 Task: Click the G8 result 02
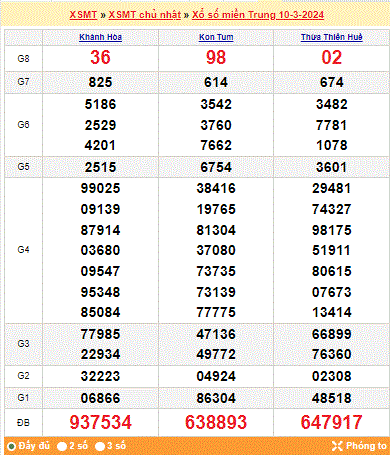tap(332, 57)
